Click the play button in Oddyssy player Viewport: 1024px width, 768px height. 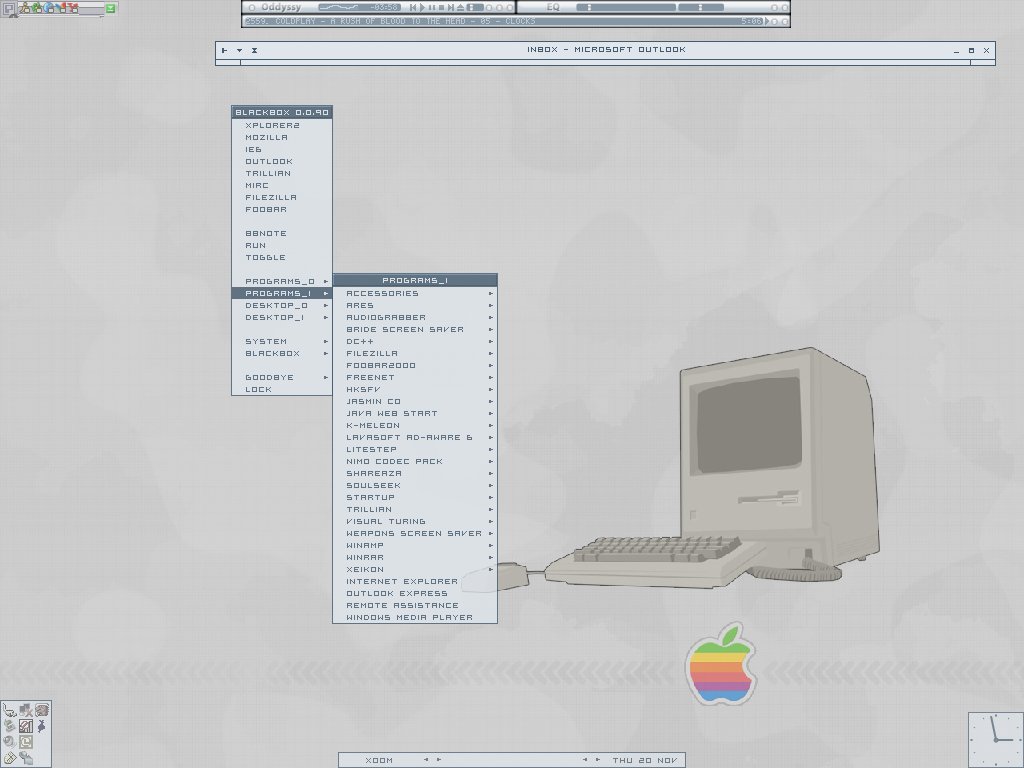[423, 7]
